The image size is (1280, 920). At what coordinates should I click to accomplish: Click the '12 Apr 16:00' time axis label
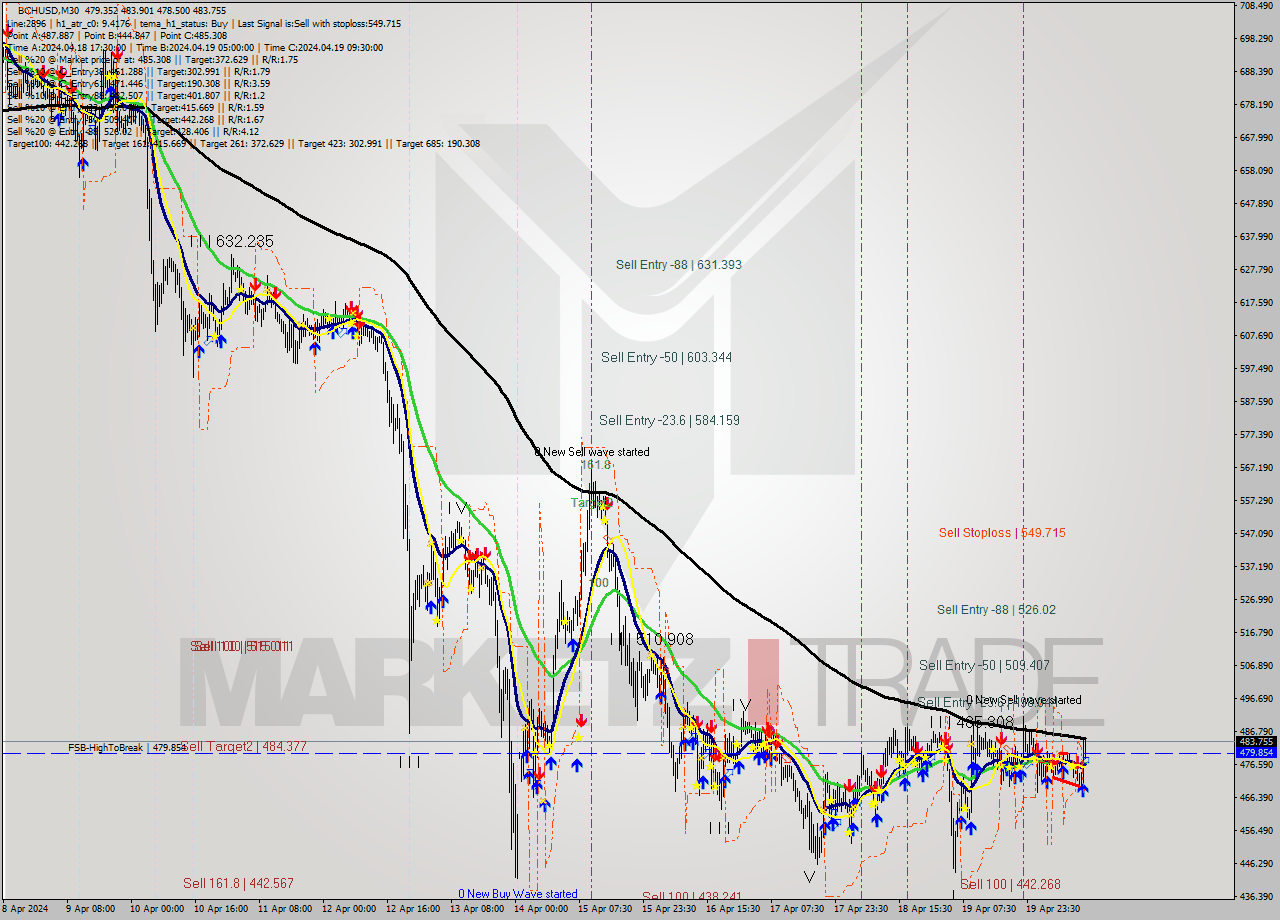[x=412, y=910]
